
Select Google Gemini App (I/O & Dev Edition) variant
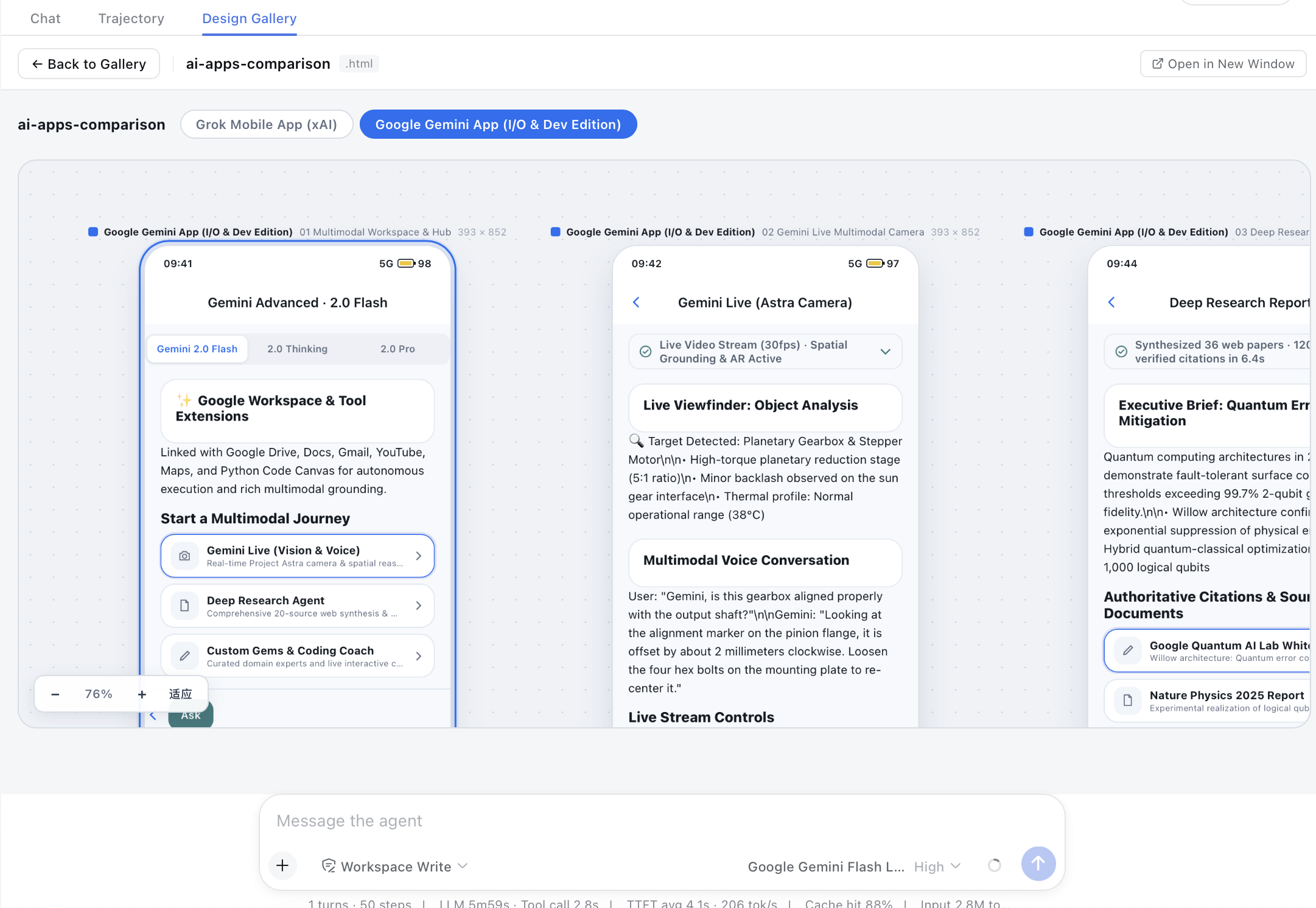pyautogui.click(x=499, y=124)
